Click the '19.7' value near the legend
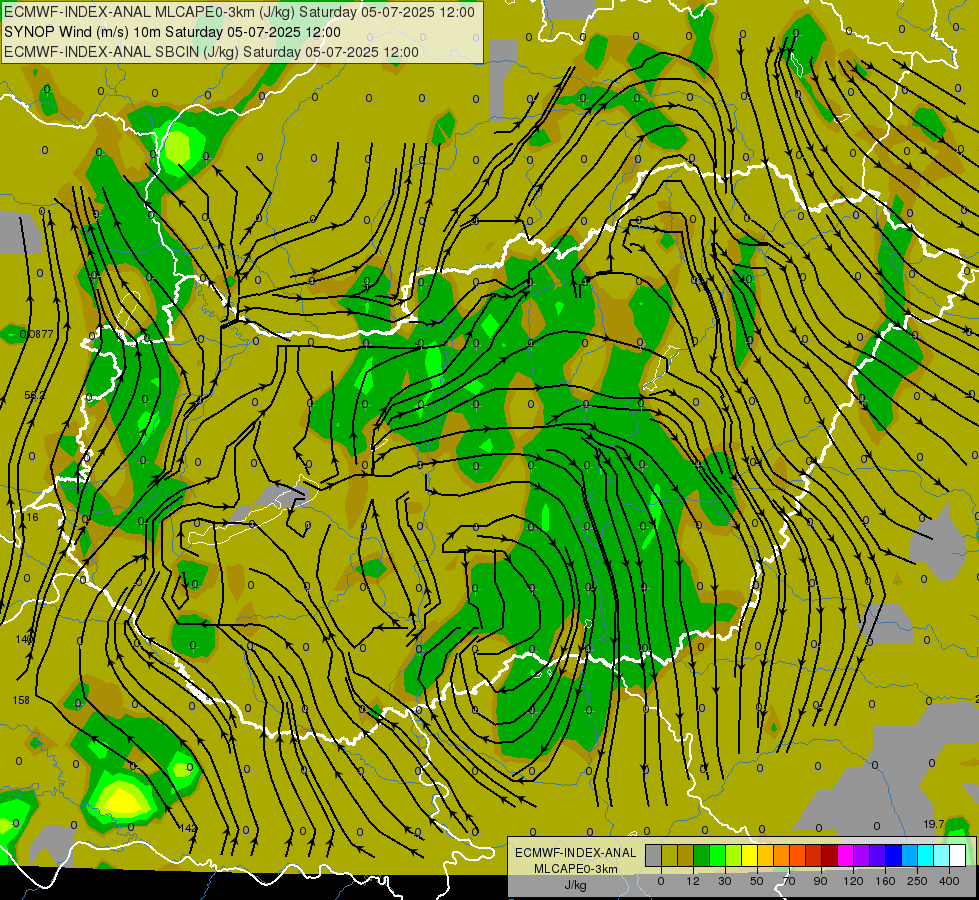This screenshot has height=900, width=979. [934, 824]
